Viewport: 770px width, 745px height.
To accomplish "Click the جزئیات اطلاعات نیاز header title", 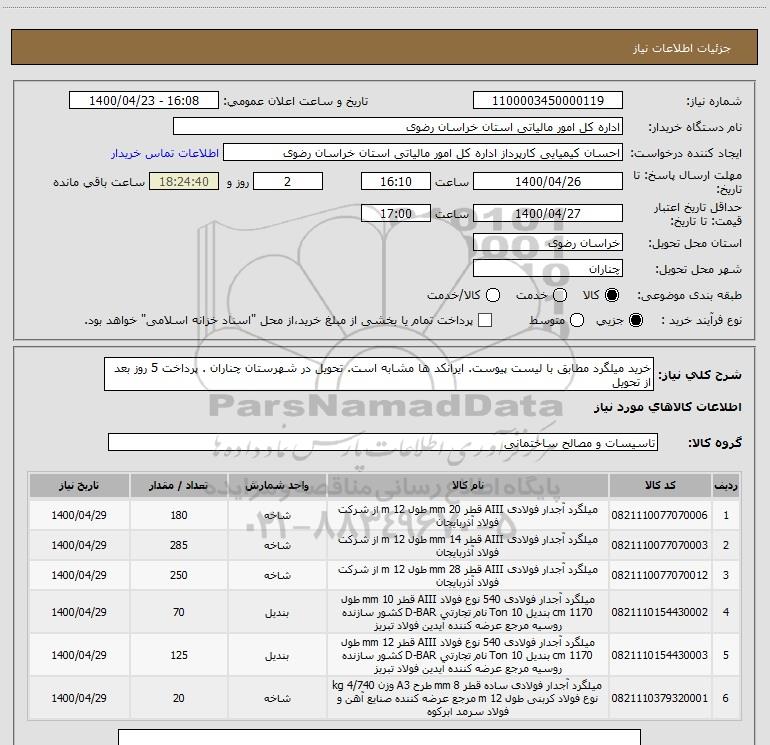I will 682,48.
